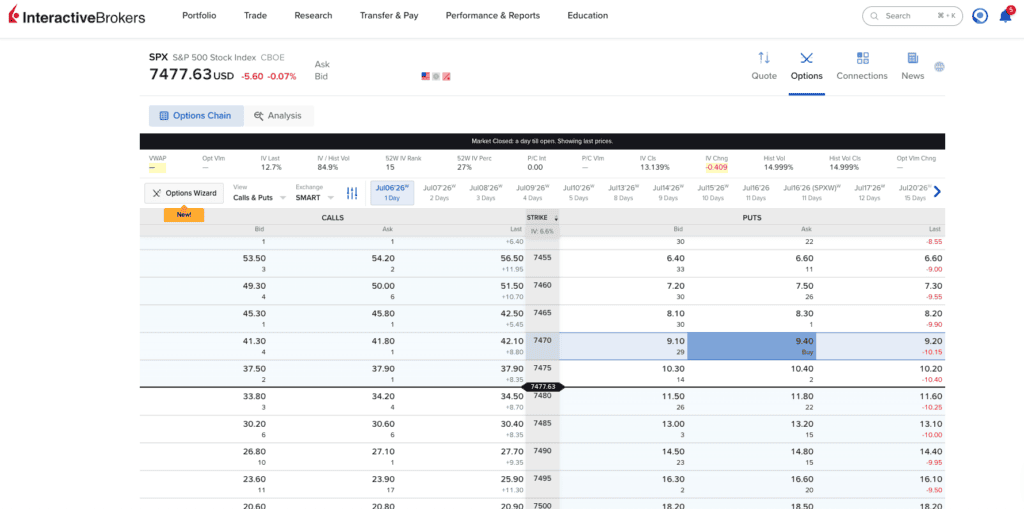
Task: Open the Portfolio menu
Action: click(x=199, y=16)
